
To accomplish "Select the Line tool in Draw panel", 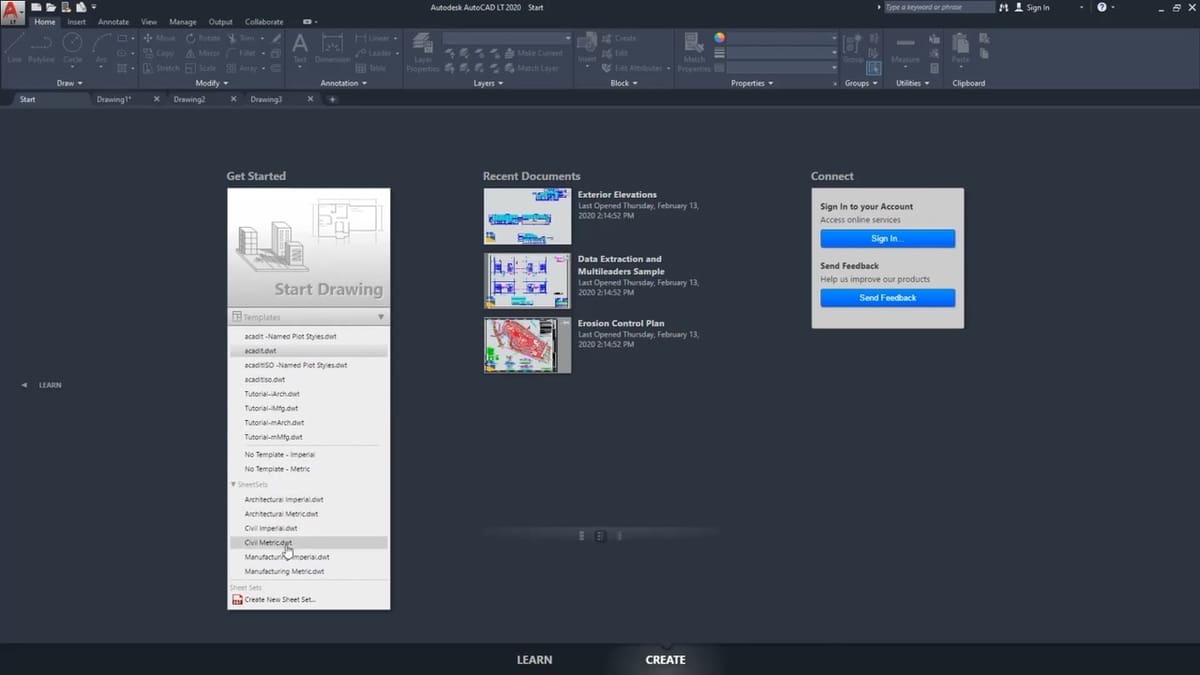I will 14,47.
